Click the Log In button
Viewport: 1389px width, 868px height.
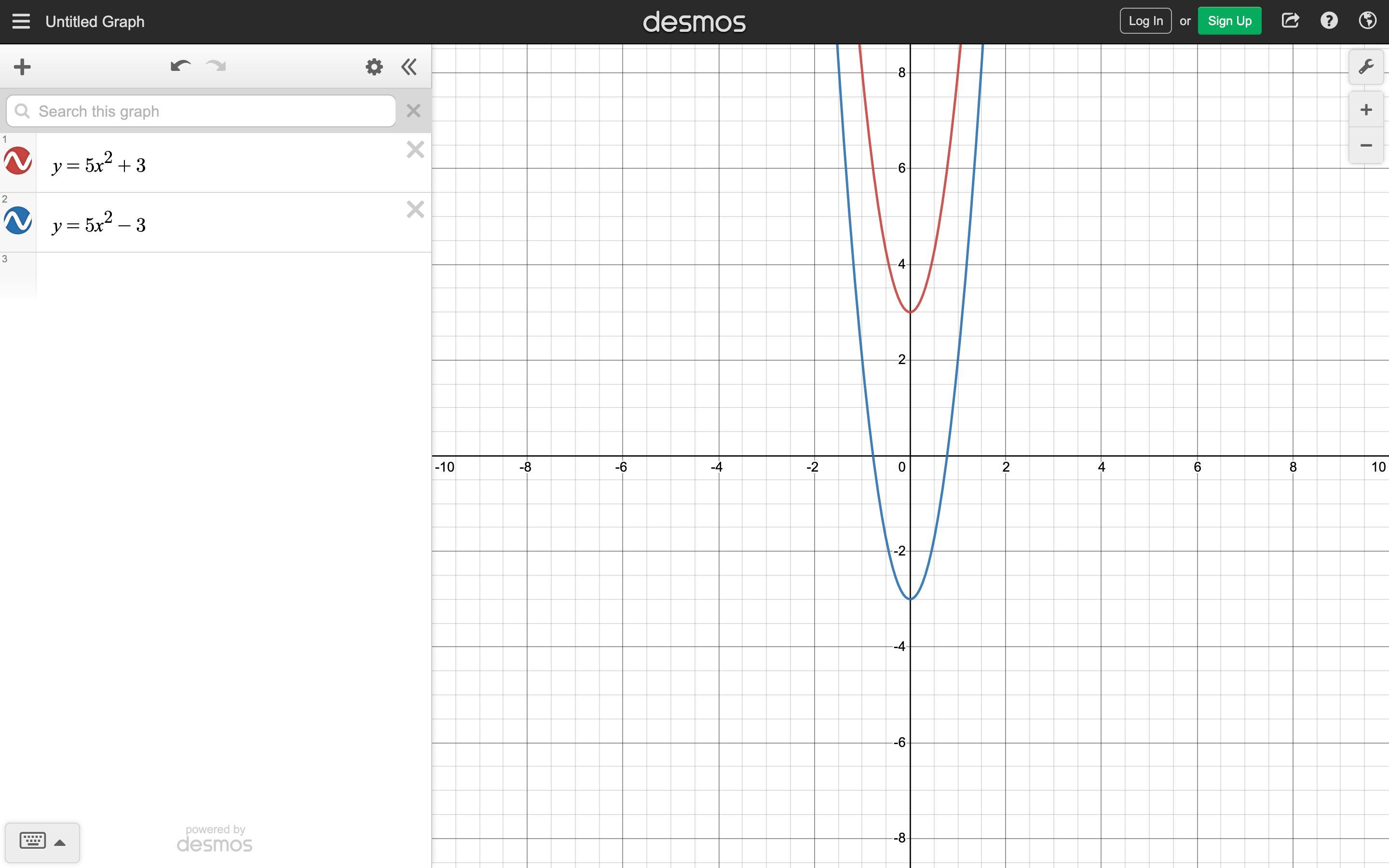[x=1145, y=21]
